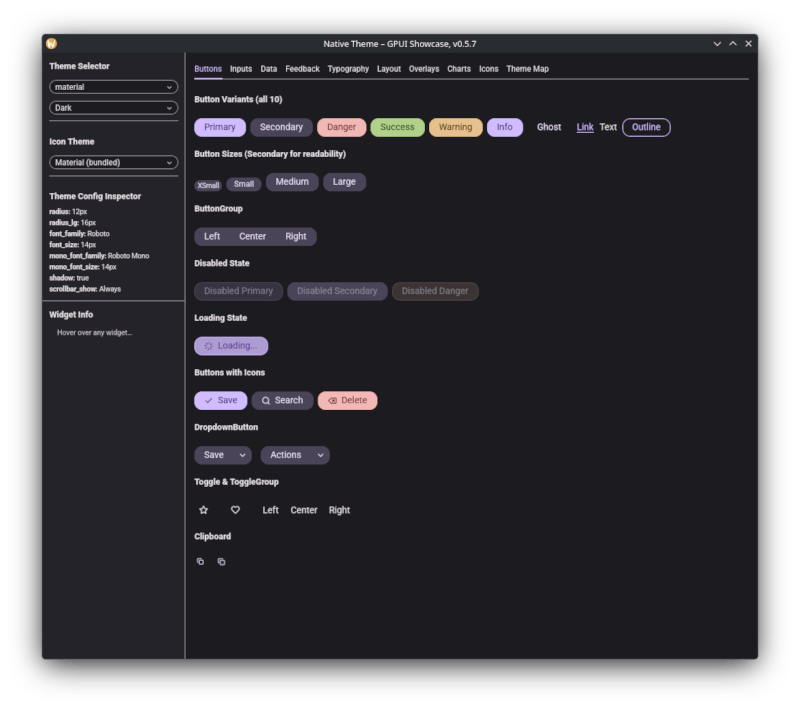The width and height of the screenshot is (800, 709).
Task: Click the Loading spinner button
Action: click(x=231, y=346)
